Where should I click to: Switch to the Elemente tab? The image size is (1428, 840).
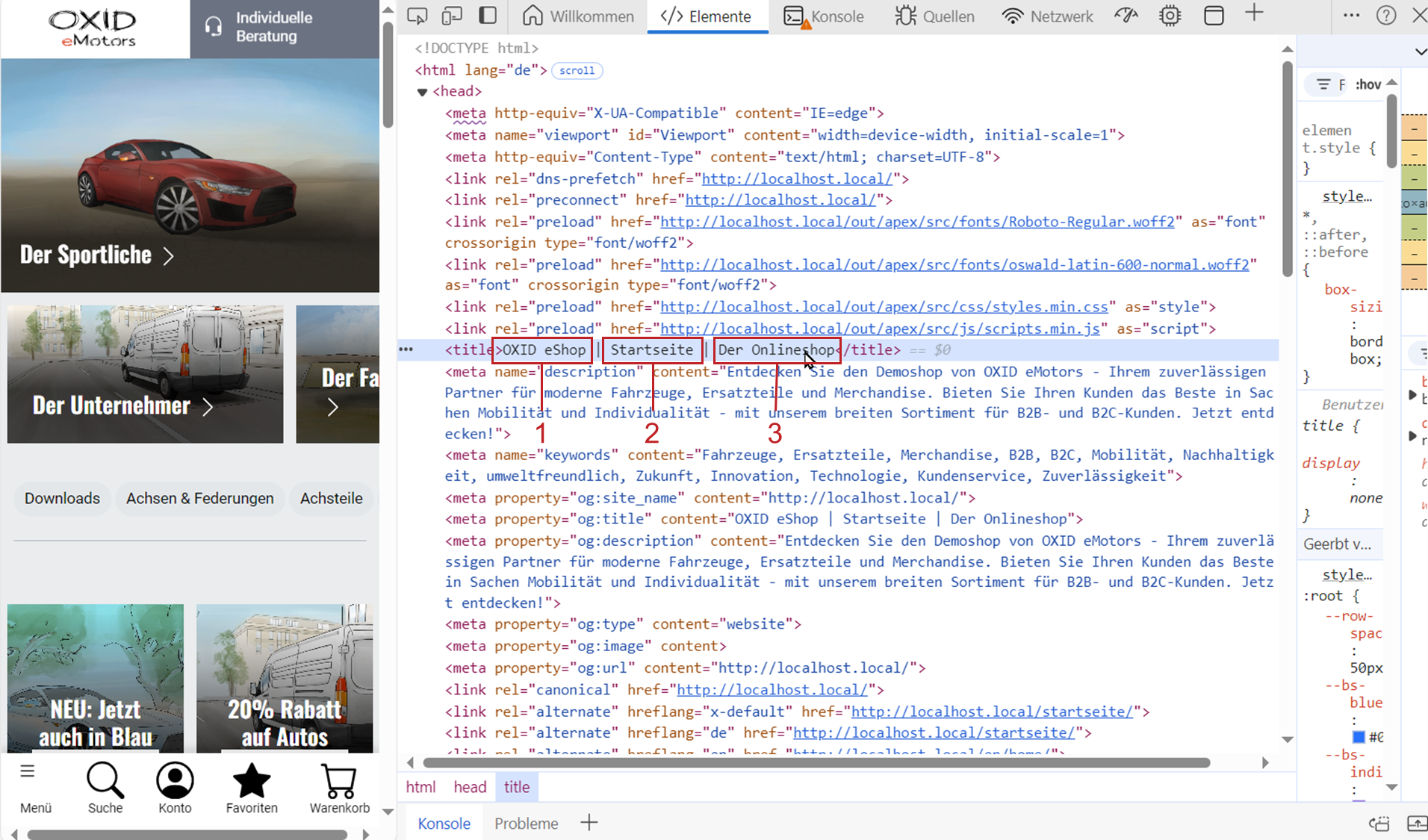707,16
